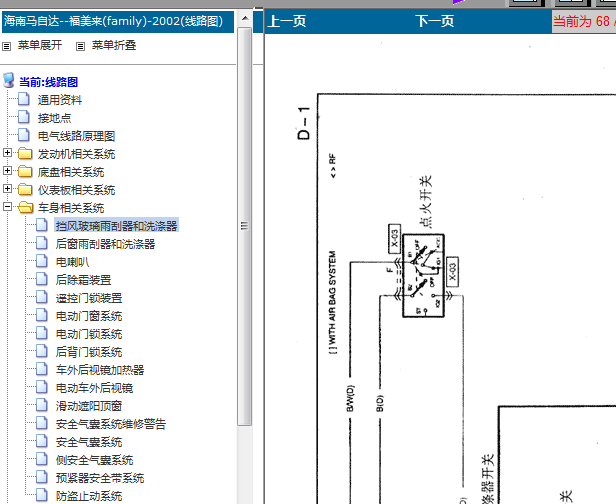Screen dimensions: 616x504
Task: Click the page icon beside 后背门锁系统
Action: 42,351
